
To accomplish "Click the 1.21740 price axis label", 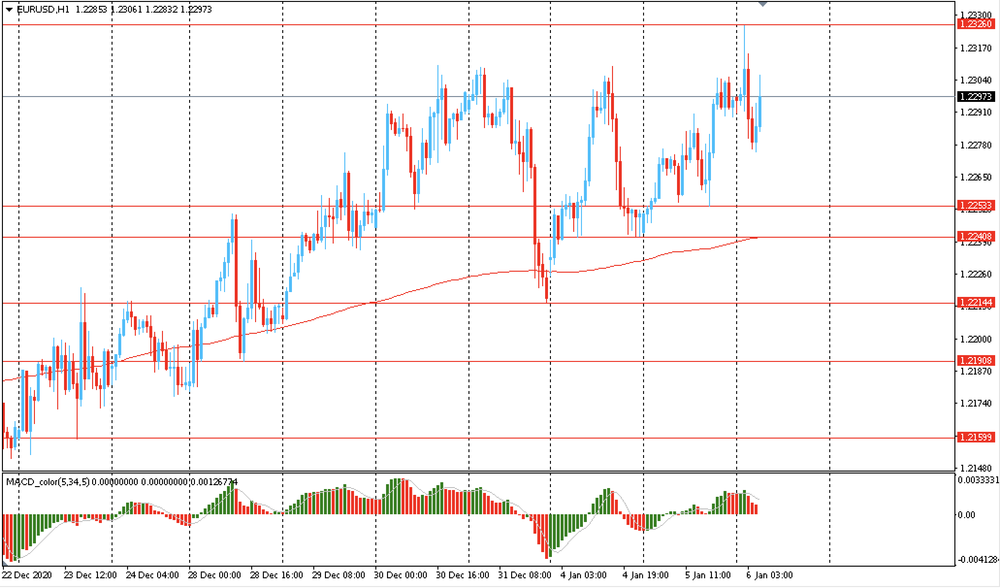I will [x=976, y=404].
